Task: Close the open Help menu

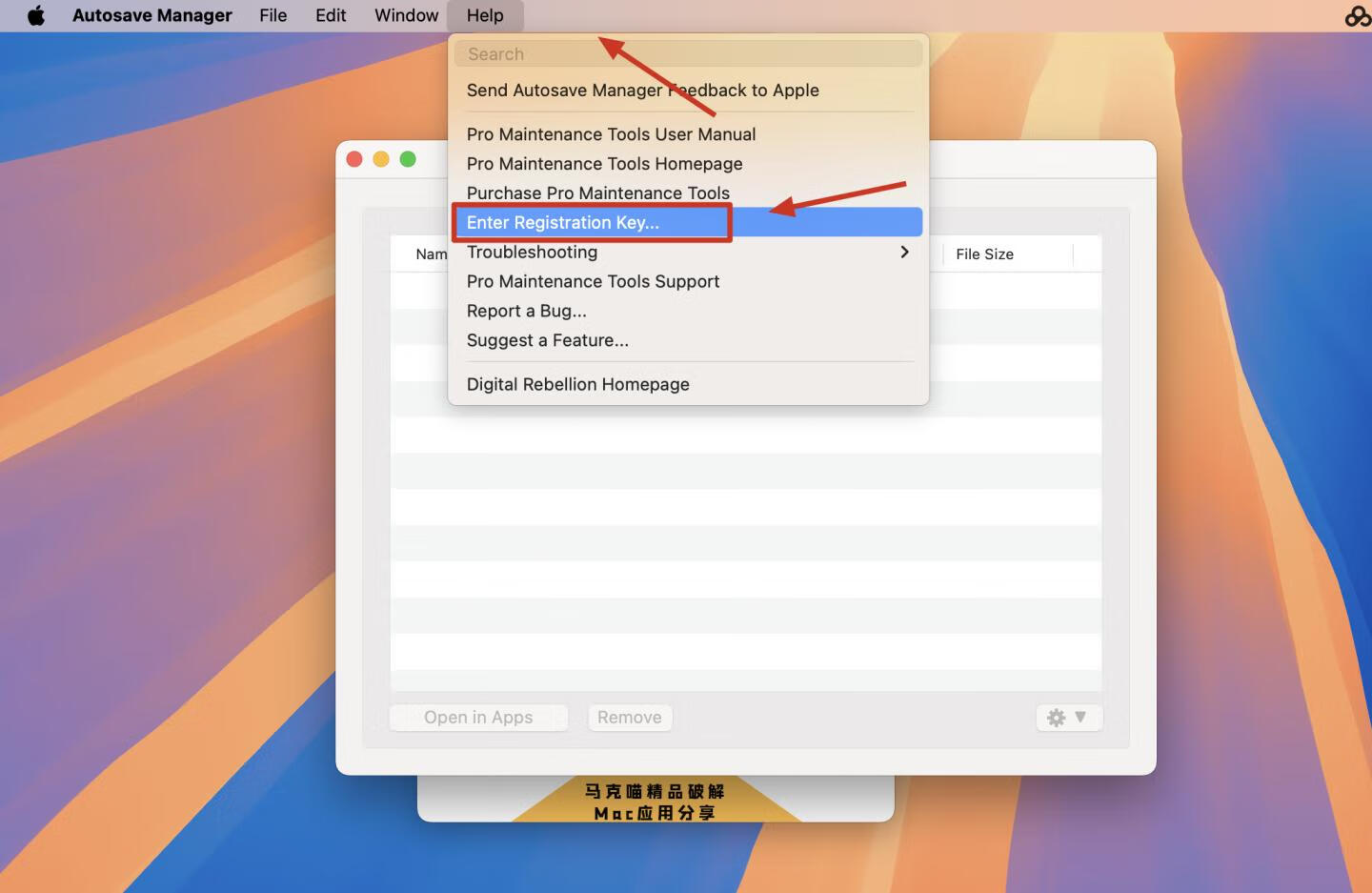Action: click(x=485, y=15)
